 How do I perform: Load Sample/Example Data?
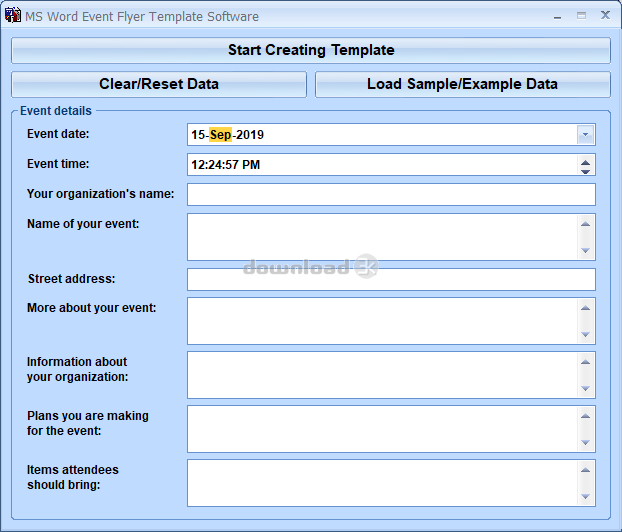(x=462, y=84)
